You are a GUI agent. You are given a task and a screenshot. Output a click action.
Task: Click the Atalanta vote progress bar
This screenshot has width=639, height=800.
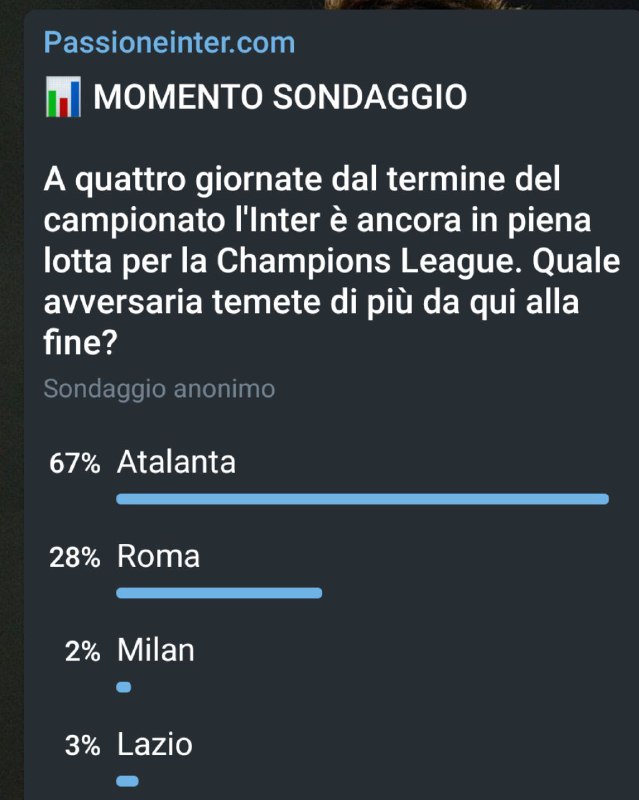tap(362, 498)
